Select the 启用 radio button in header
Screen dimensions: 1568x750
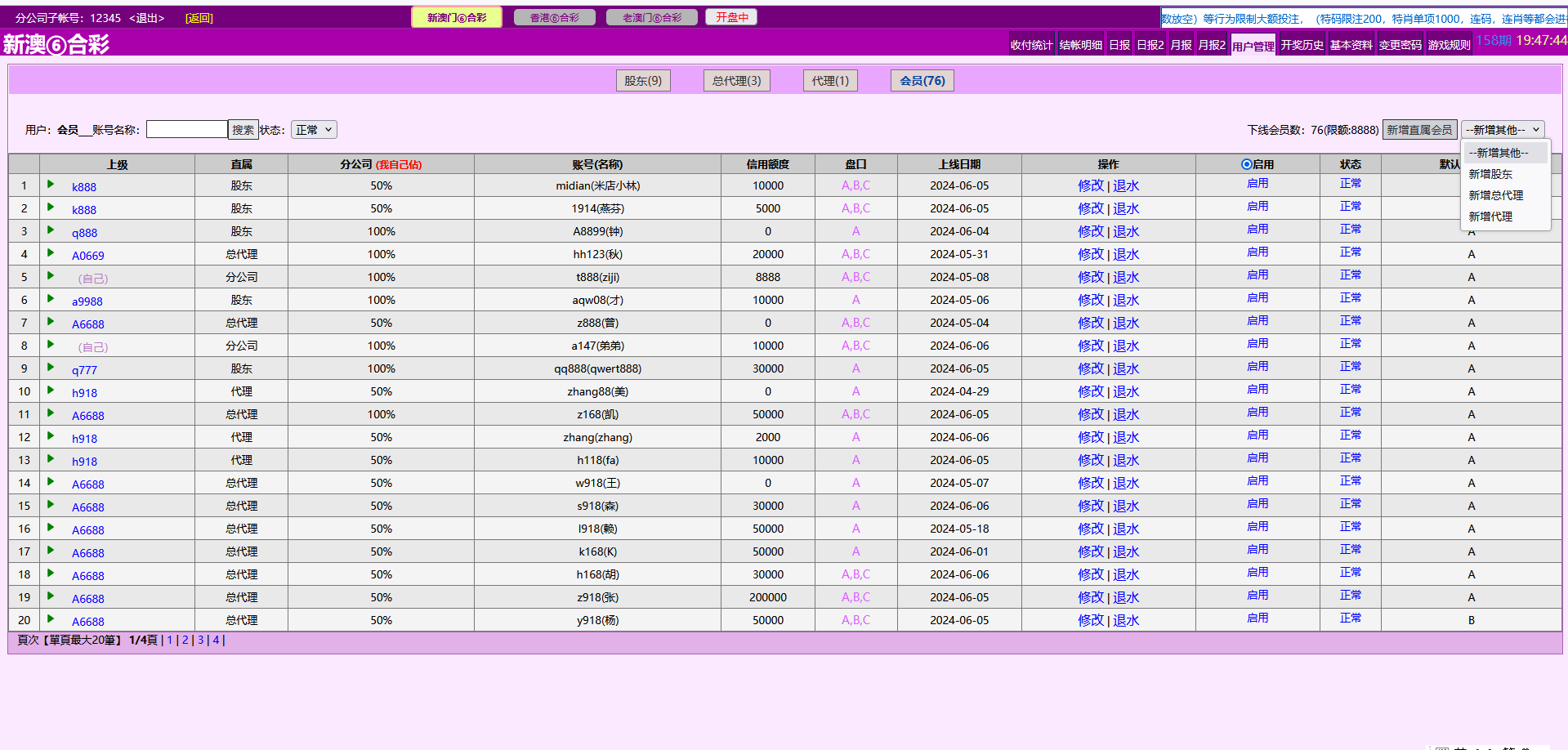(x=1246, y=164)
